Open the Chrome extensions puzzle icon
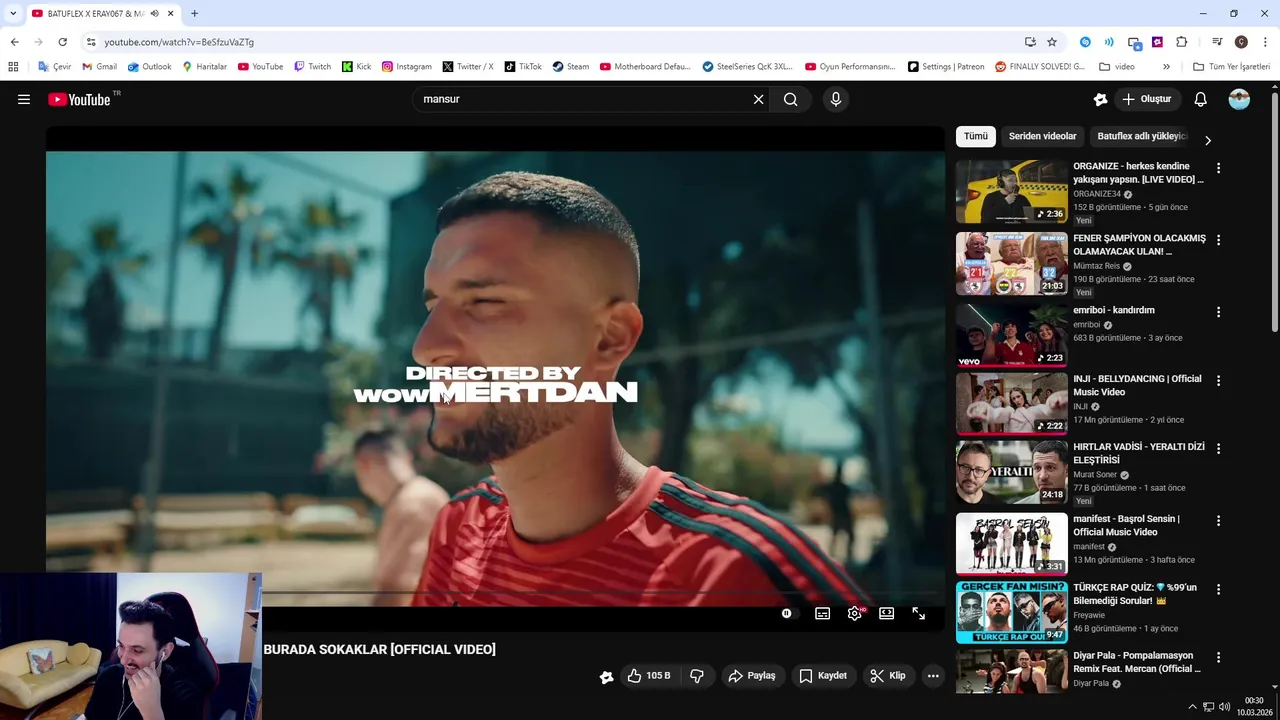Viewport: 1280px width, 720px height. click(x=1181, y=42)
